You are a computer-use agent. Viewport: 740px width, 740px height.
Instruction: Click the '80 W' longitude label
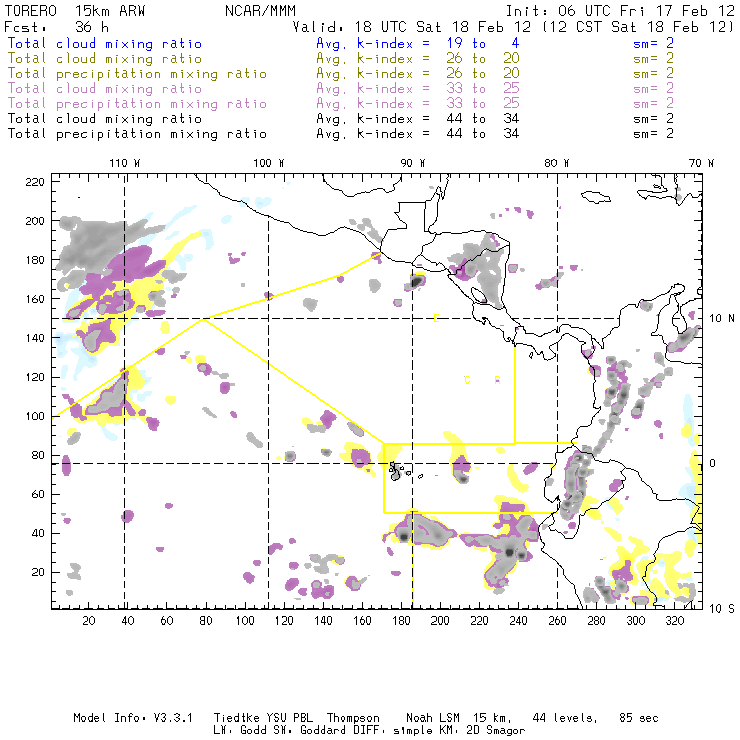point(557,163)
